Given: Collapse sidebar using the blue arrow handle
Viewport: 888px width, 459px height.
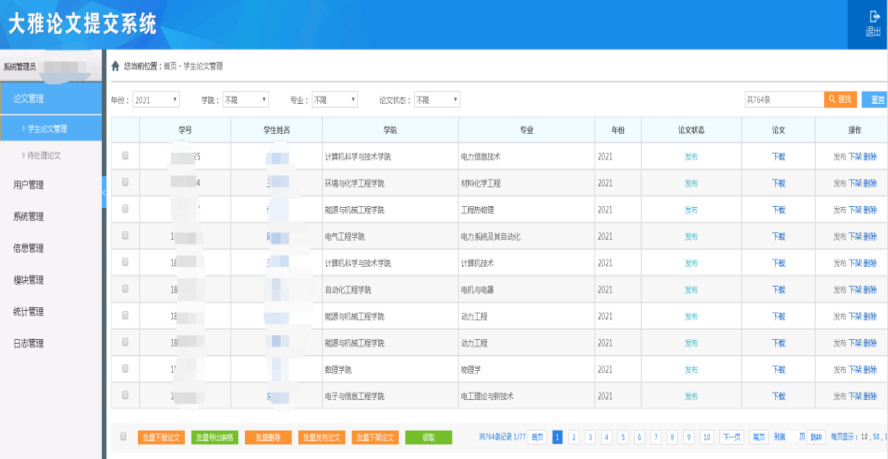Looking at the screenshot, I should tap(106, 190).
